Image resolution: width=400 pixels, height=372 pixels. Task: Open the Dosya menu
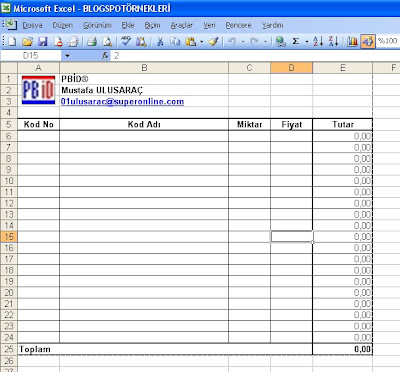(x=32, y=25)
